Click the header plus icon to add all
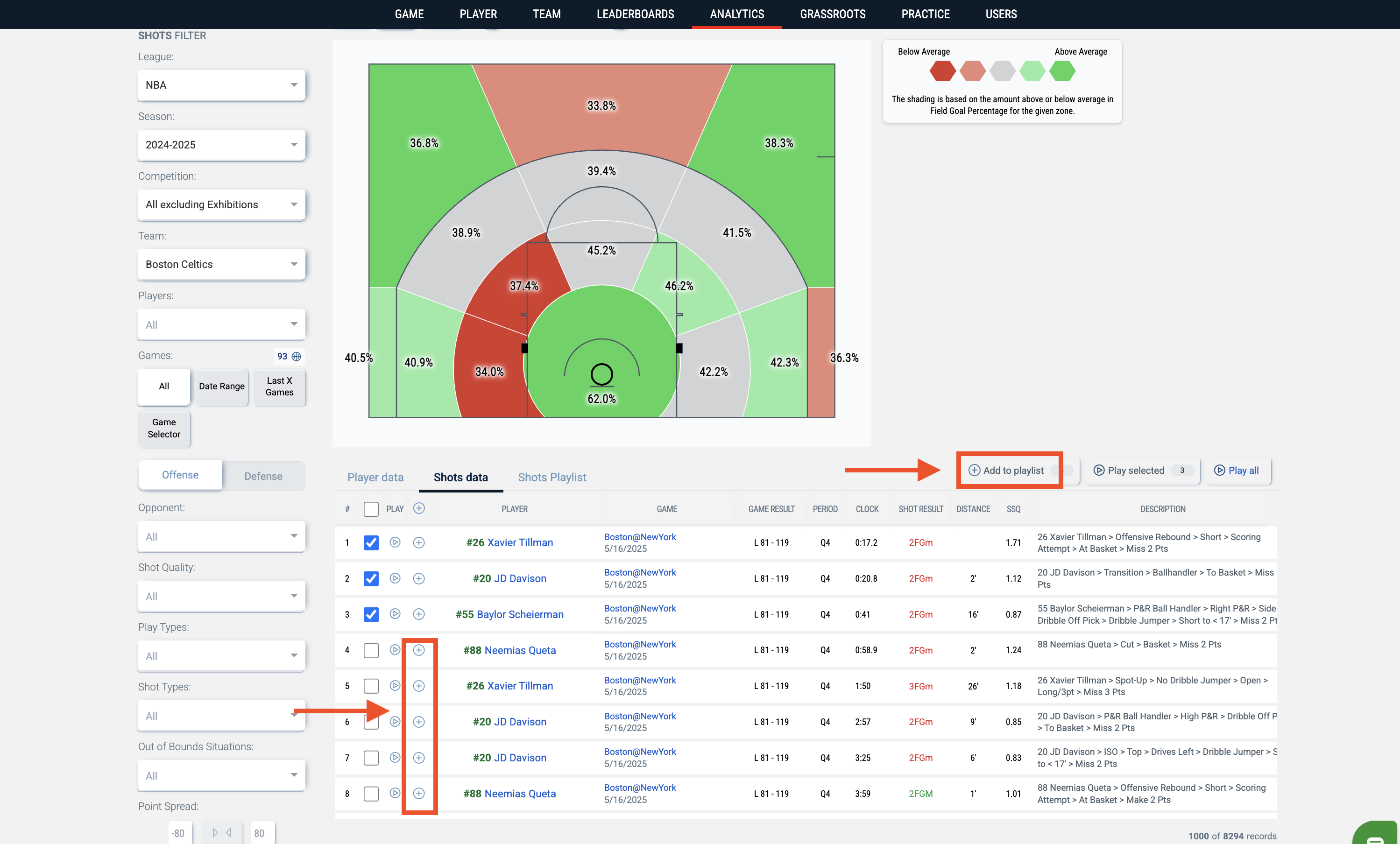This screenshot has width=1400, height=844. pyautogui.click(x=419, y=508)
